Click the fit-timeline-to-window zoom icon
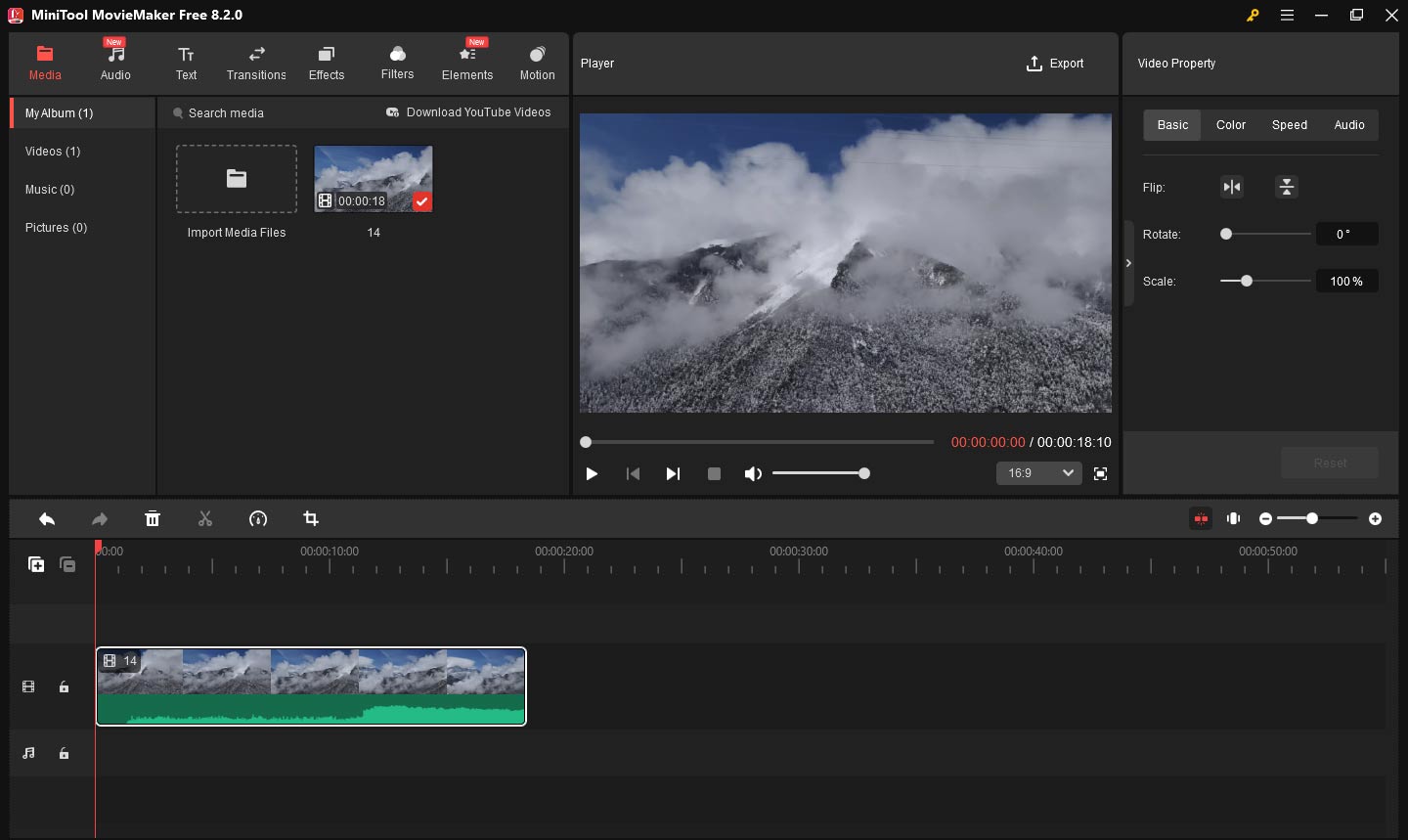 tap(1234, 518)
